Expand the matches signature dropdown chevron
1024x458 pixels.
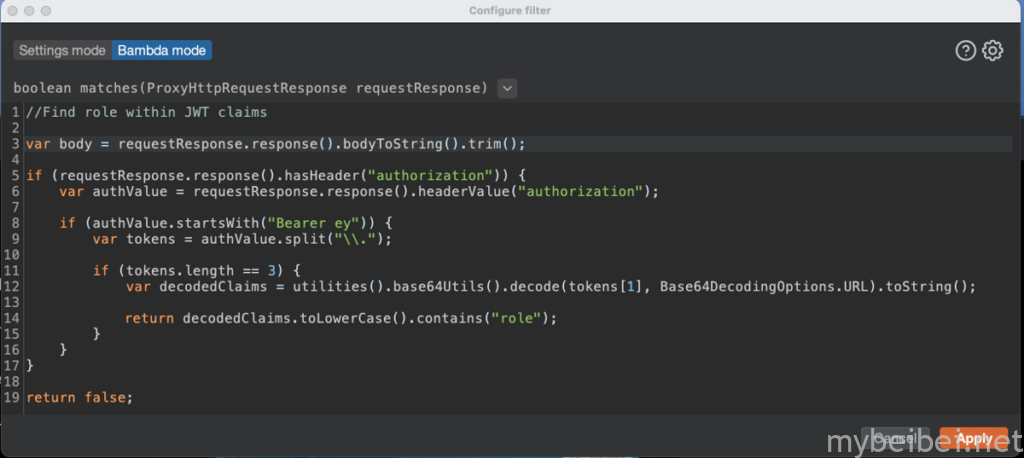coord(507,88)
